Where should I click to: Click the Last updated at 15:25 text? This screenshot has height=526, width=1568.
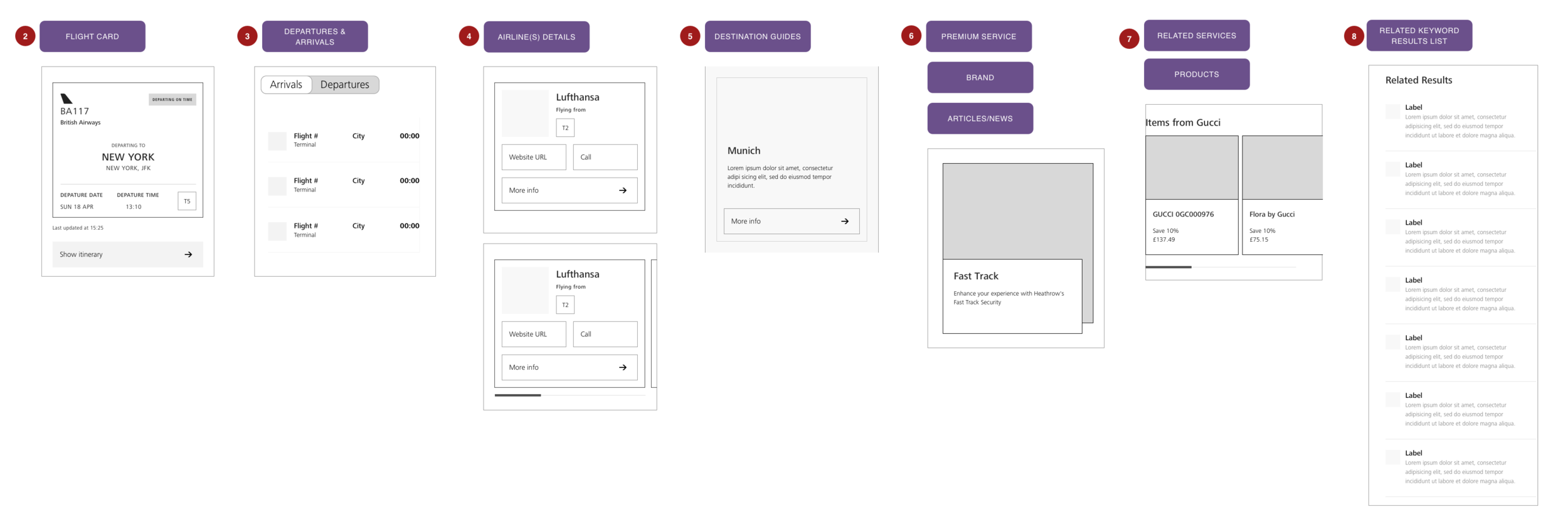[x=78, y=228]
